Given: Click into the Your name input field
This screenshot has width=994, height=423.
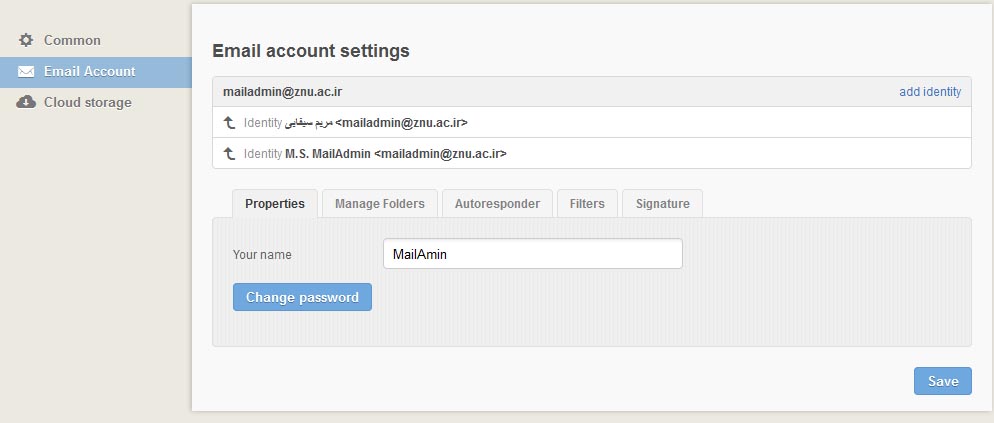Looking at the screenshot, I should tap(532, 254).
